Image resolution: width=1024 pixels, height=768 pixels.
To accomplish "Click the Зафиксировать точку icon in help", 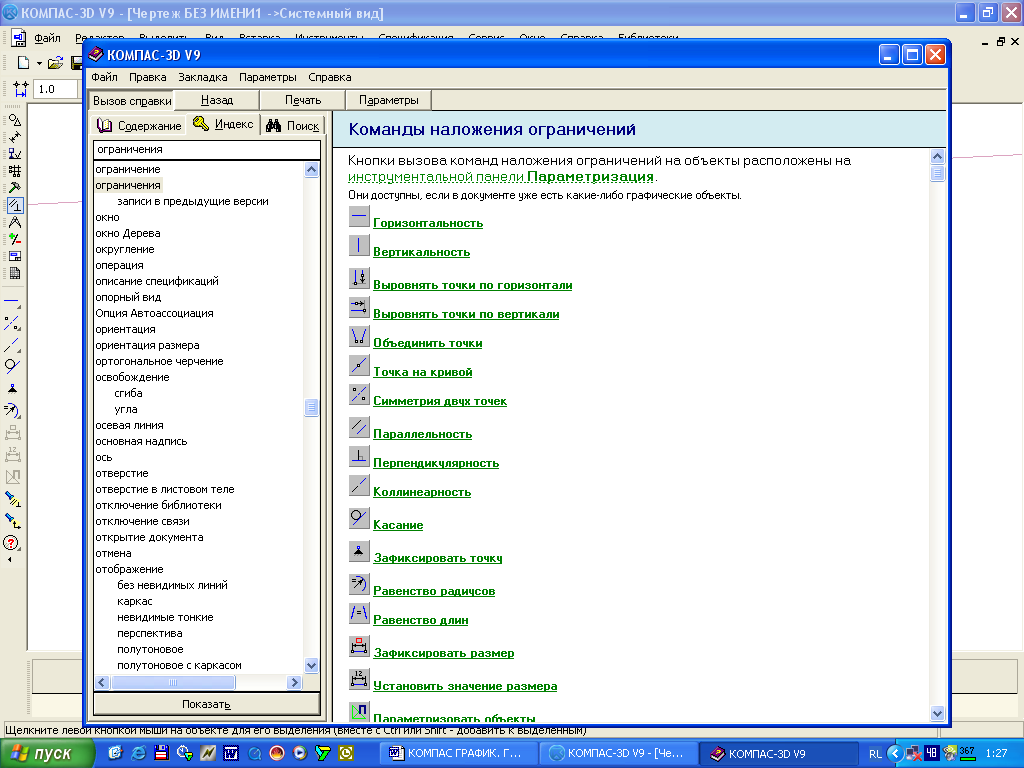I will pyautogui.click(x=359, y=551).
